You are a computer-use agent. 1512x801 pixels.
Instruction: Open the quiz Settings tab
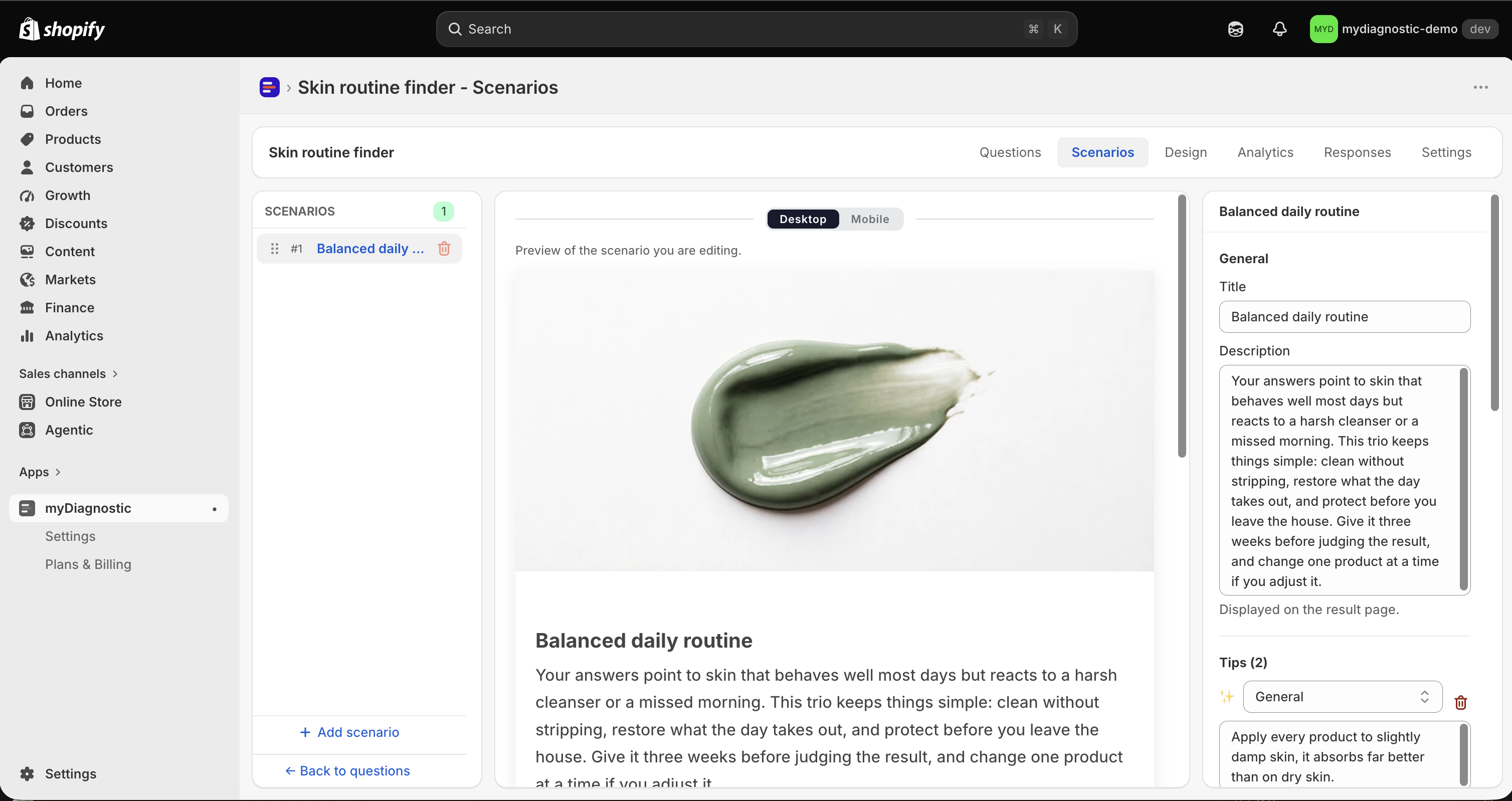(x=1446, y=152)
